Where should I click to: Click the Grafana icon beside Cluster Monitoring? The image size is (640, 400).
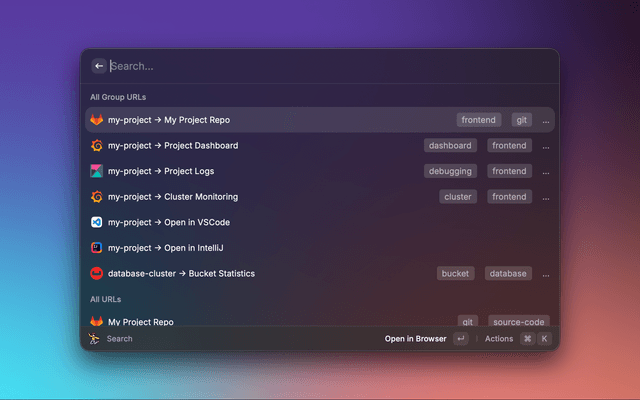pyautogui.click(x=97, y=197)
